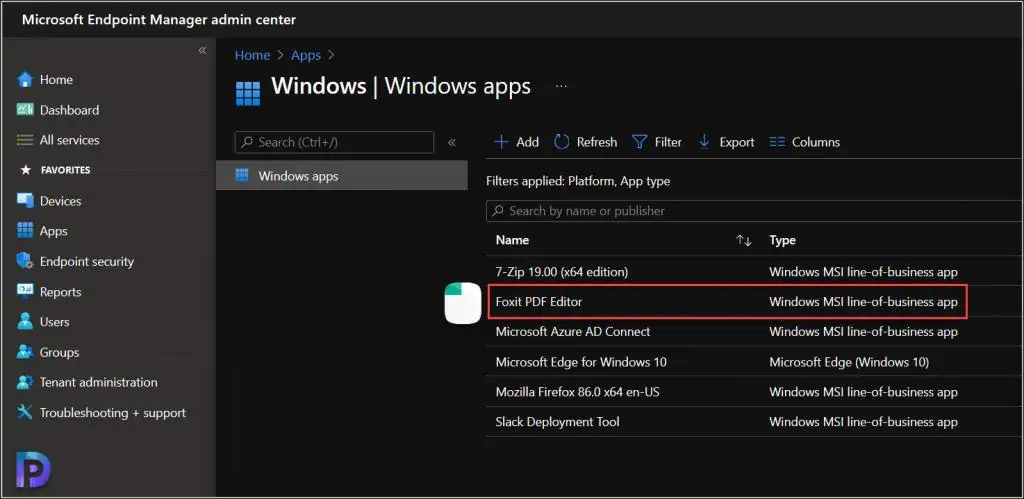Screen dimensions: 1024x499
Task: Go to Tenant administration
Action: tap(99, 382)
